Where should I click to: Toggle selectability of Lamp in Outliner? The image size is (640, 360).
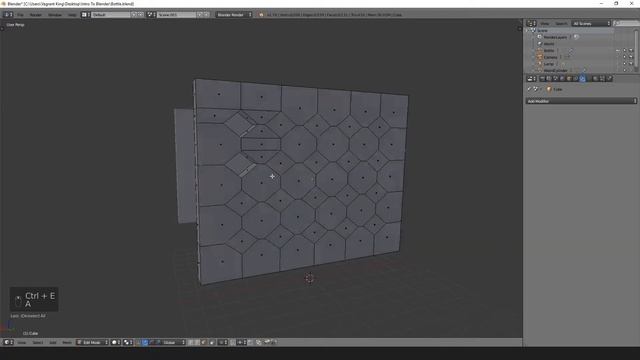624,64
